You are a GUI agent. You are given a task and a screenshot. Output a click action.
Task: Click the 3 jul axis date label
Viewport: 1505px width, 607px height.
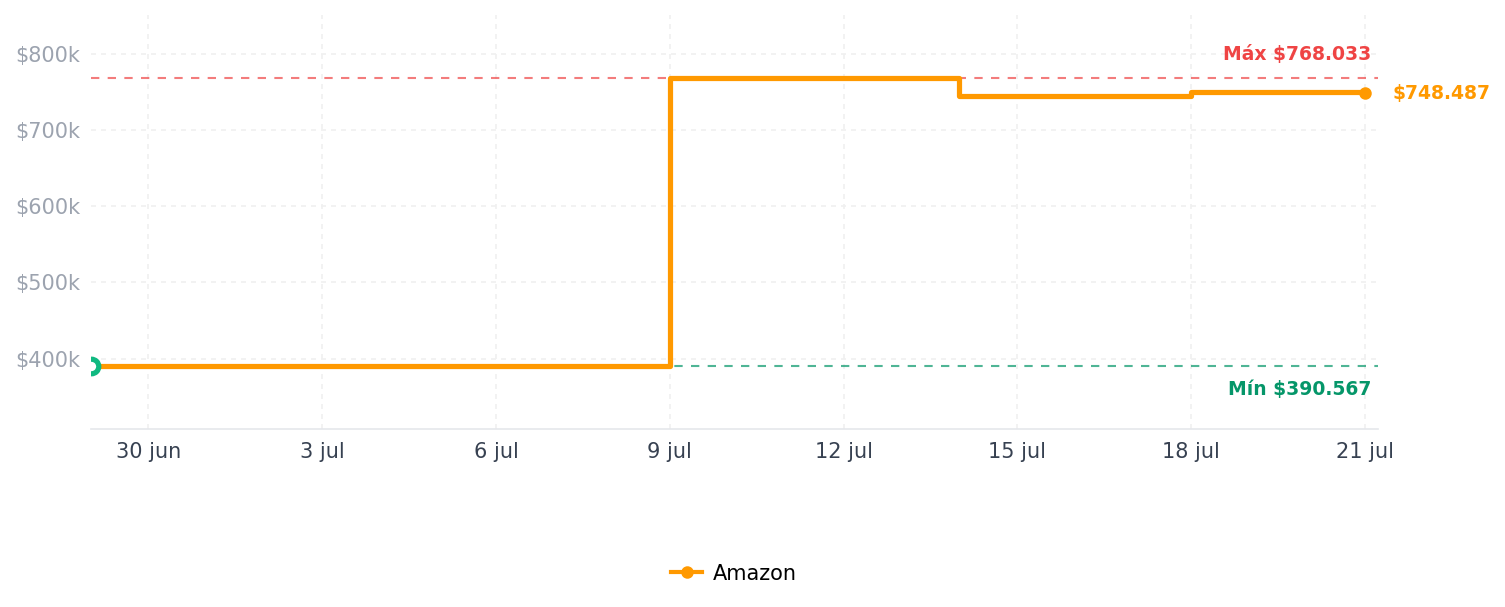click(322, 451)
